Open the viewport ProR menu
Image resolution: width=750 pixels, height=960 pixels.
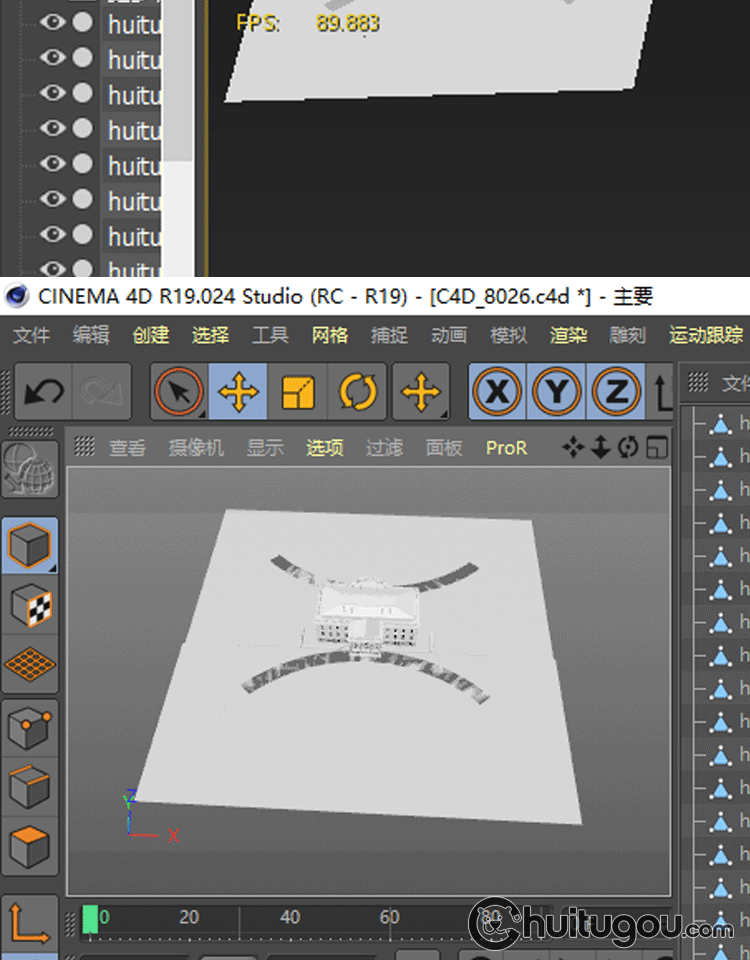coord(506,448)
